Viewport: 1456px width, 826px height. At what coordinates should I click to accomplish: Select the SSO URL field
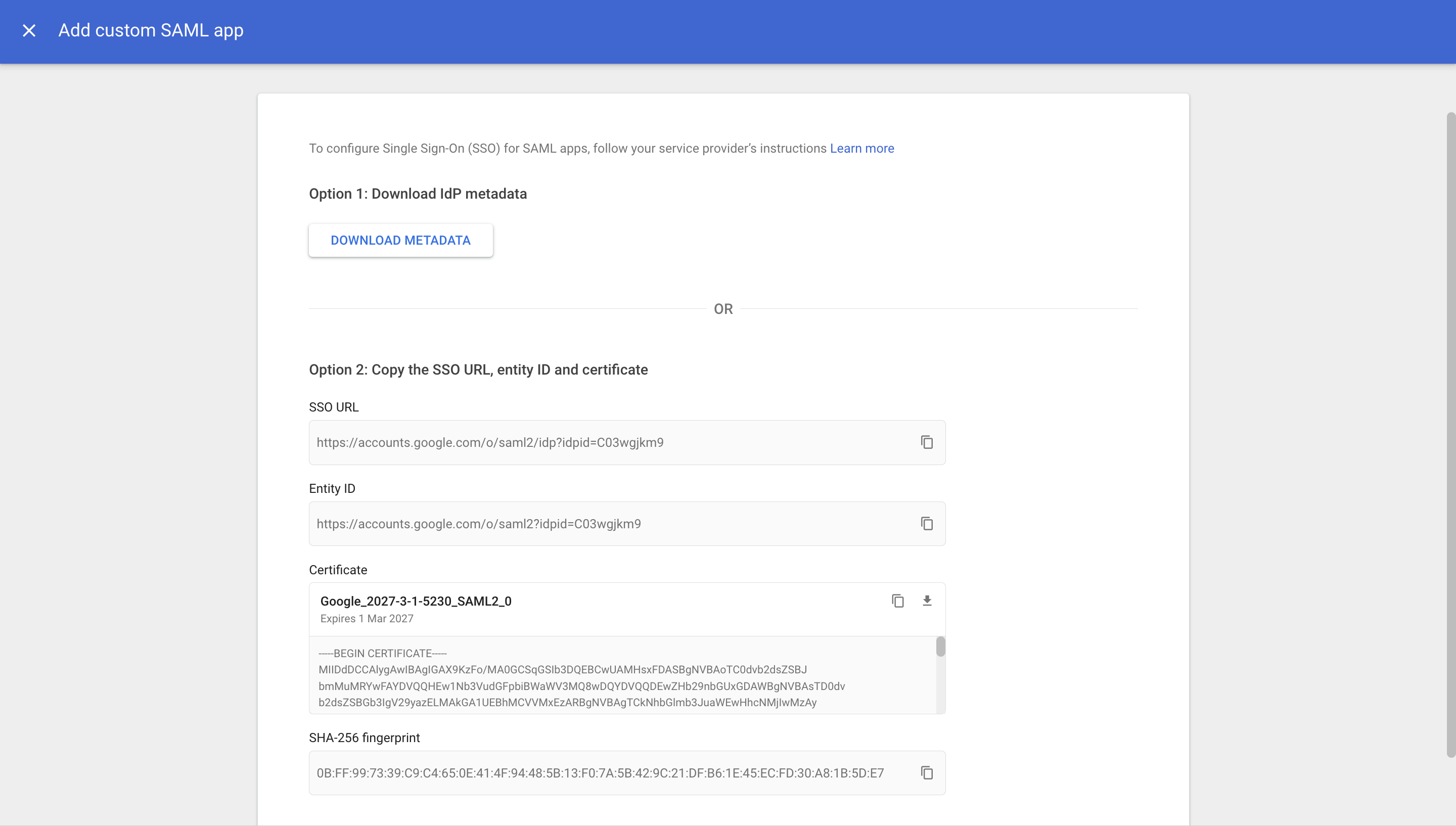tap(627, 442)
